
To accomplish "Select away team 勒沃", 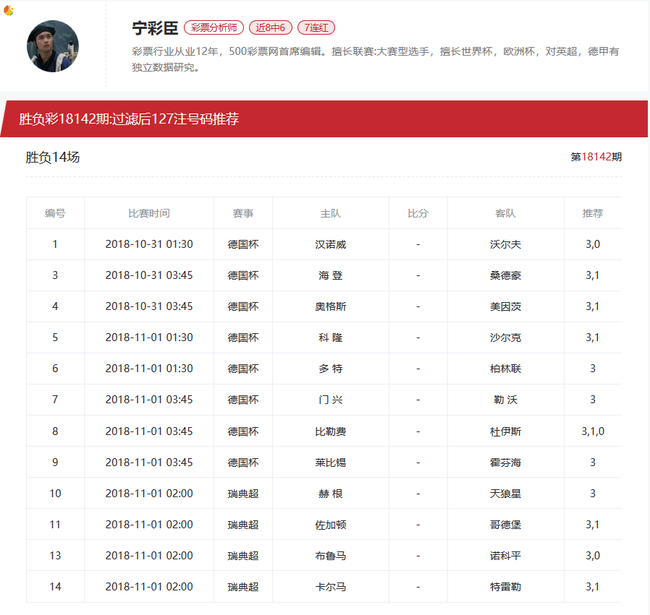I will [x=505, y=400].
